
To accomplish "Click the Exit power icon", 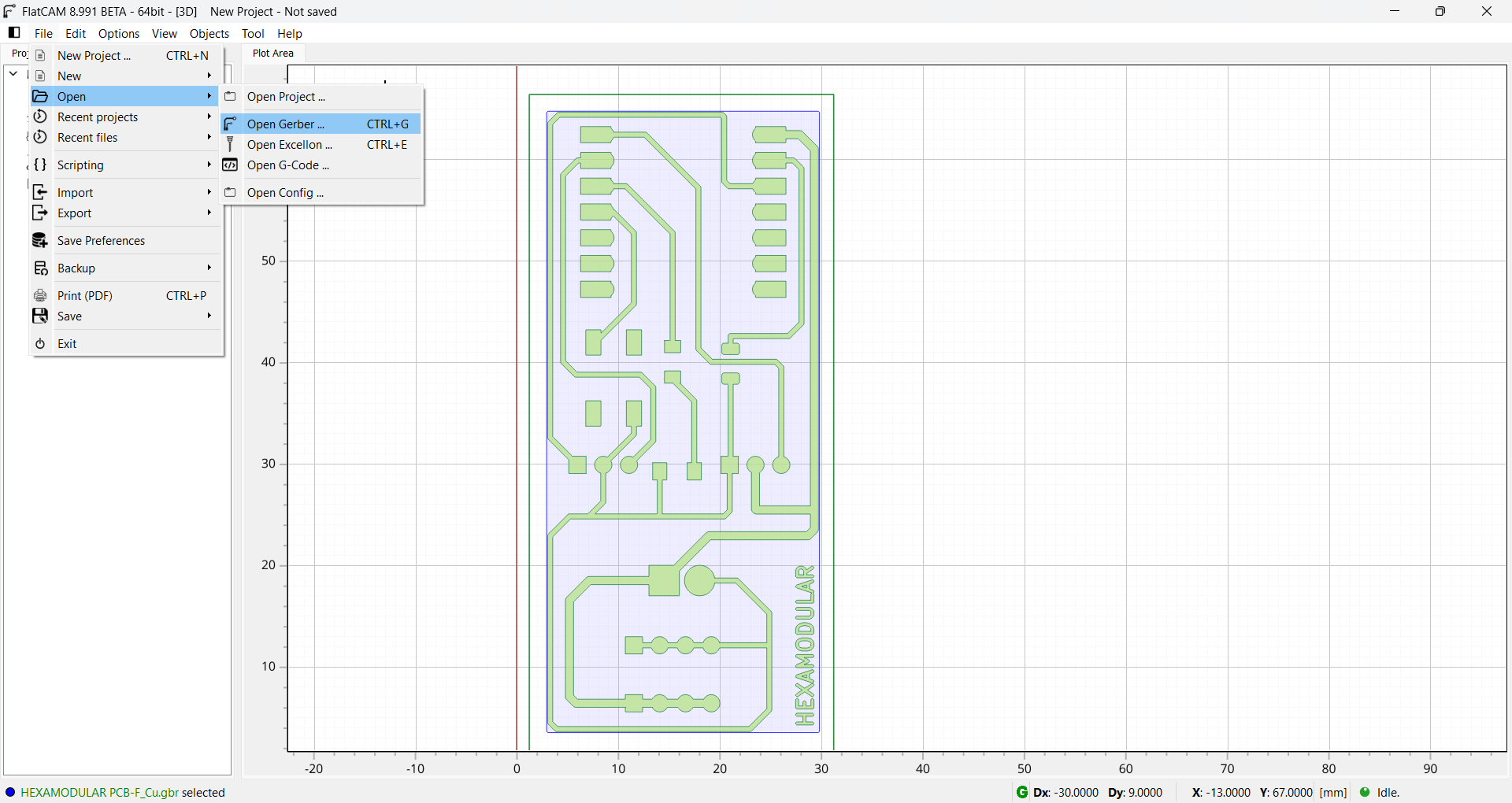I will point(40,344).
